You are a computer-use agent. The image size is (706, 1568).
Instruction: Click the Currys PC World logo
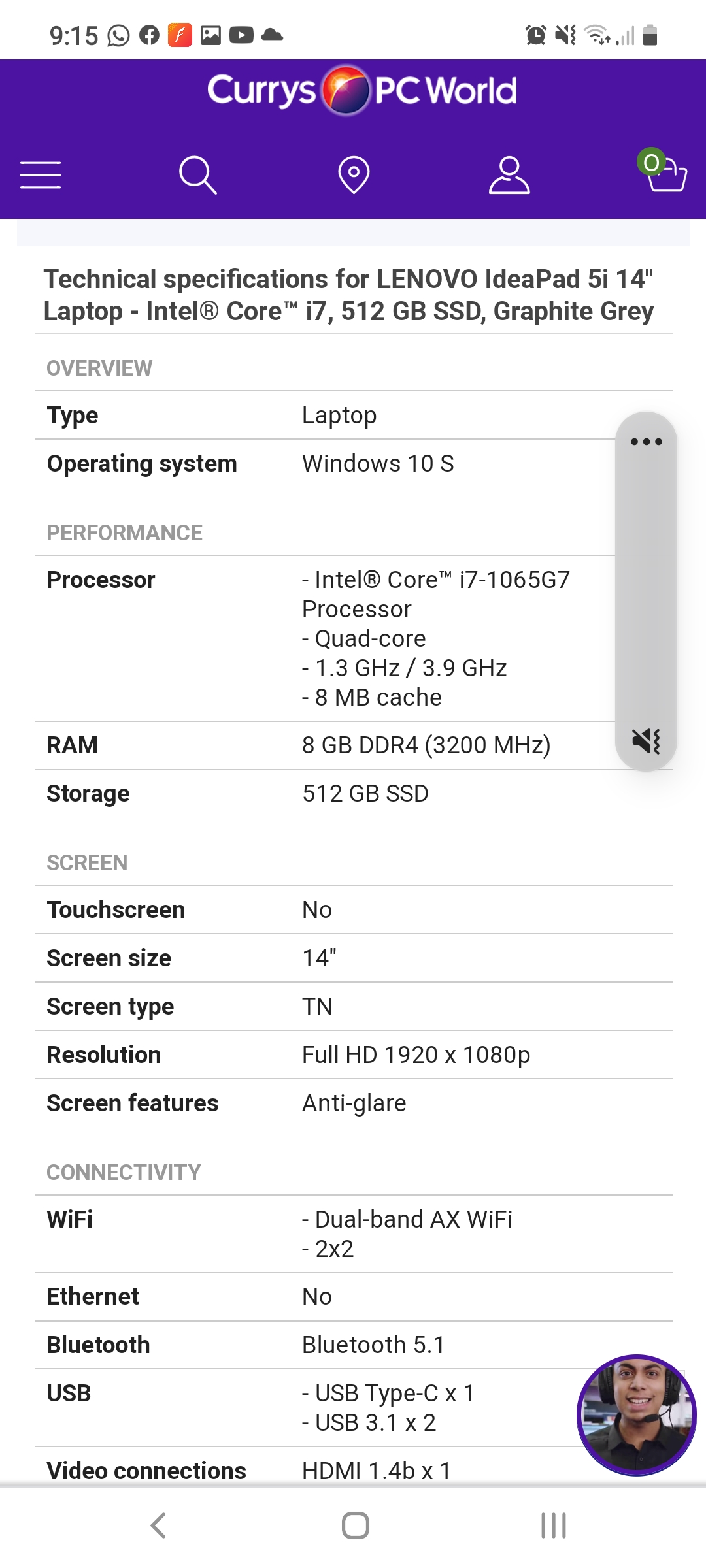[x=361, y=91]
